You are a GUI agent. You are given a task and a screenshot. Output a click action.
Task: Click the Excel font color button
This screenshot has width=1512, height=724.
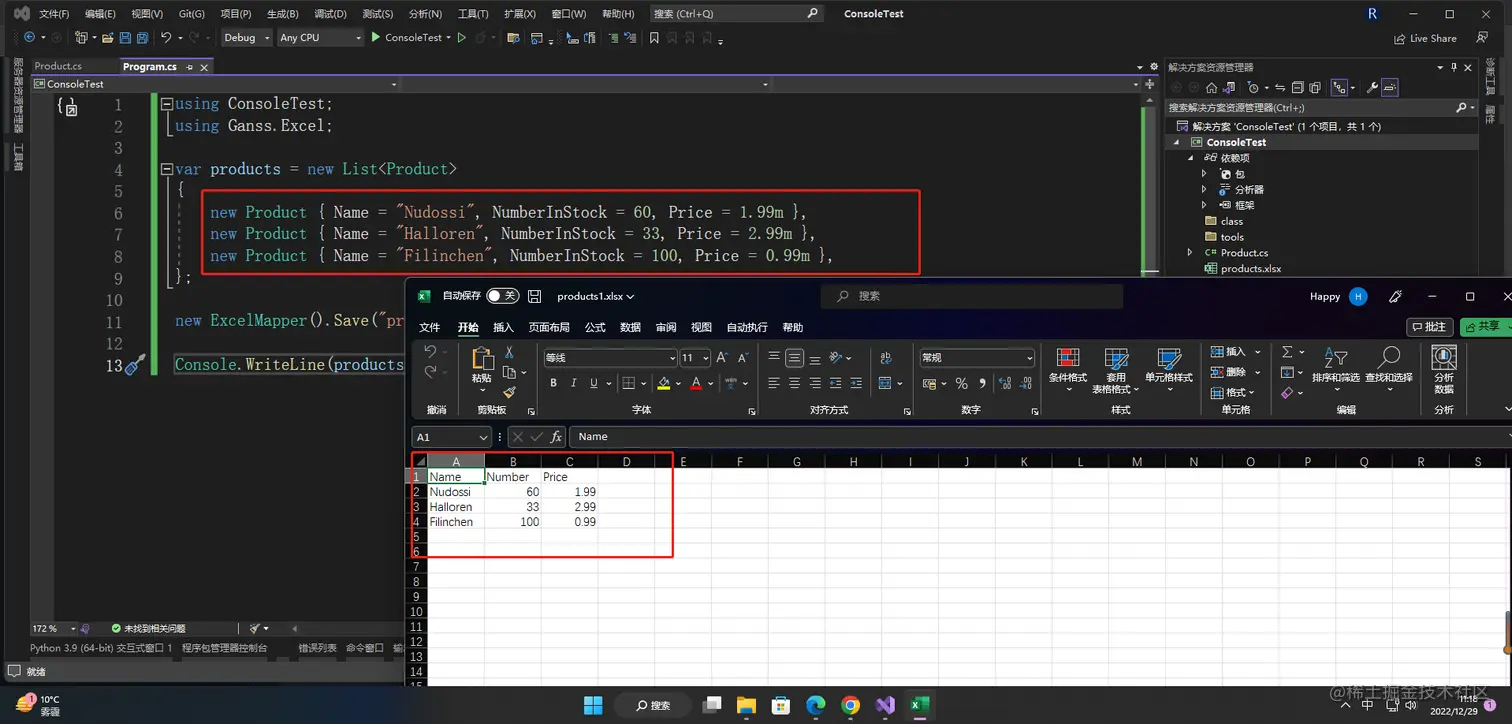696,383
